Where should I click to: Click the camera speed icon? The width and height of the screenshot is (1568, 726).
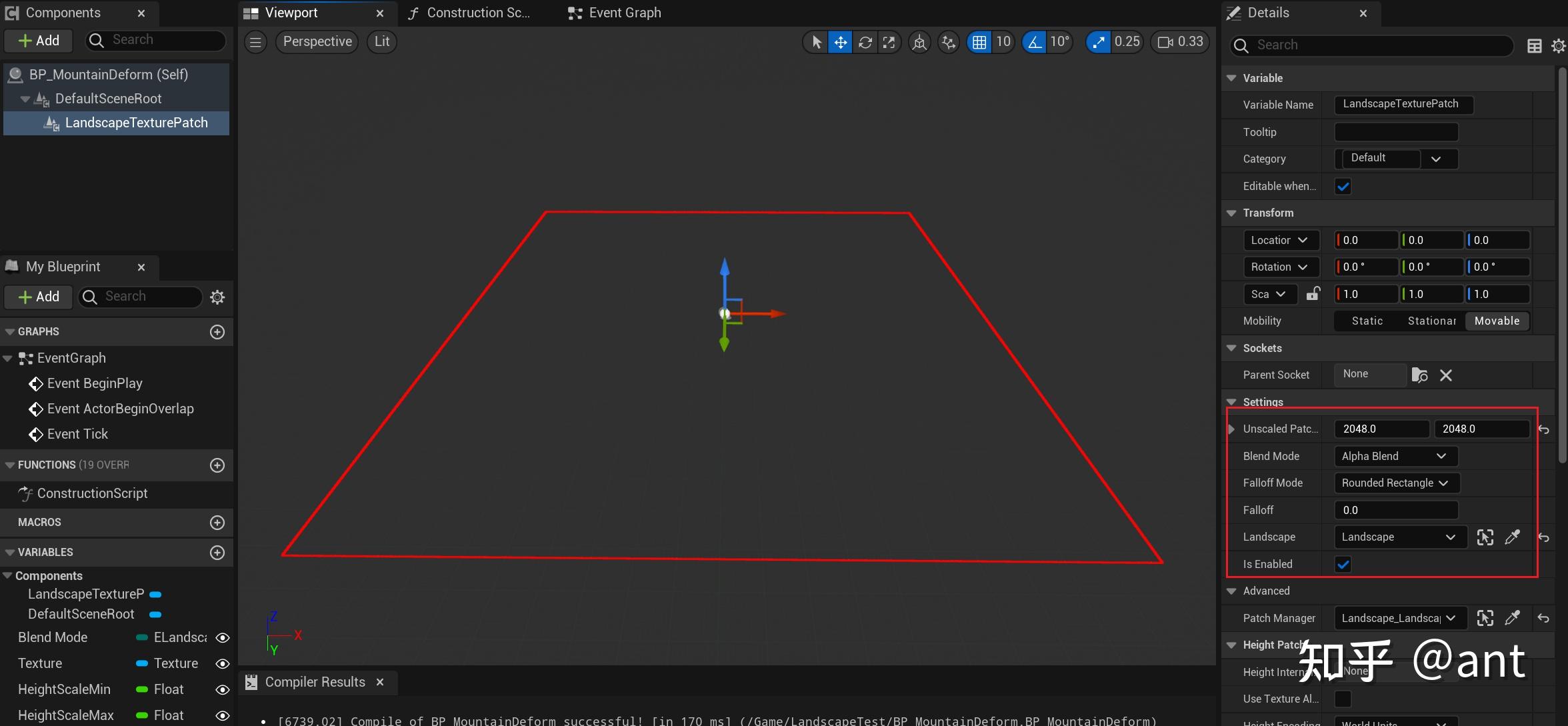coord(1165,43)
